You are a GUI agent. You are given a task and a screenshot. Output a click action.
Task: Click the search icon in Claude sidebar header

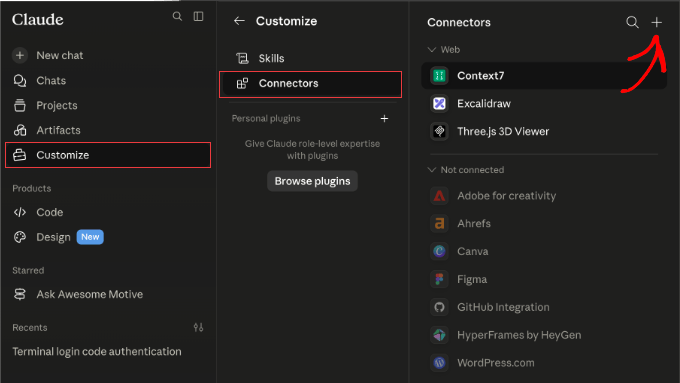[x=177, y=16]
